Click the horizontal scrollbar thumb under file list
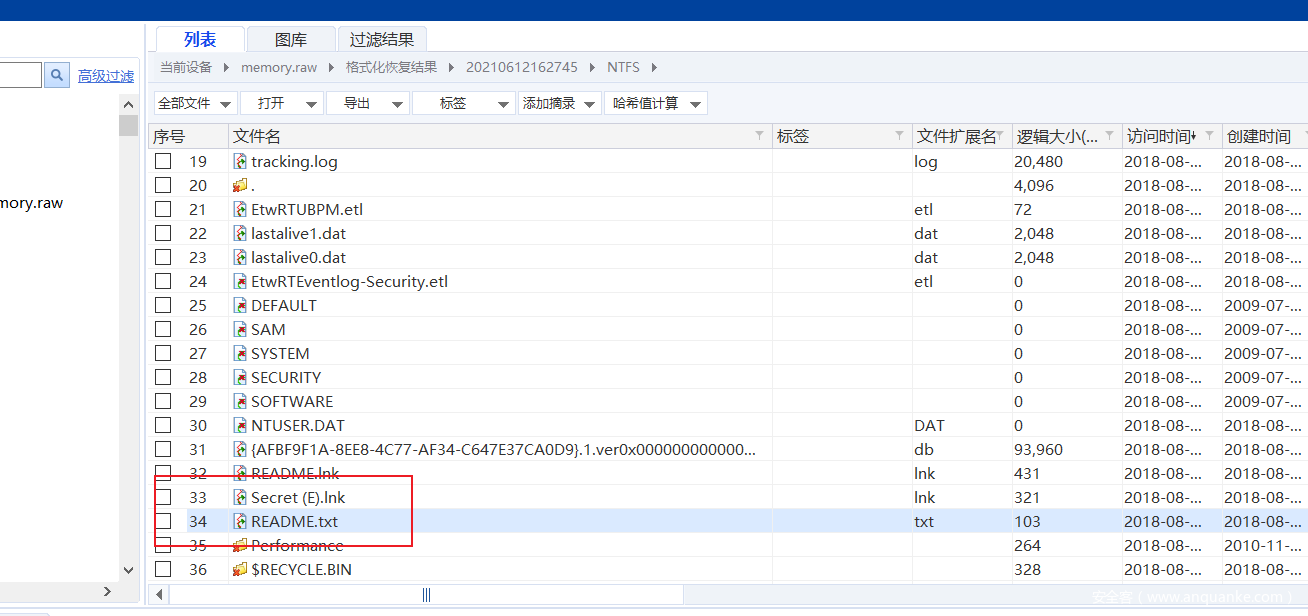Viewport: 1308px width, 616px height. 427,594
